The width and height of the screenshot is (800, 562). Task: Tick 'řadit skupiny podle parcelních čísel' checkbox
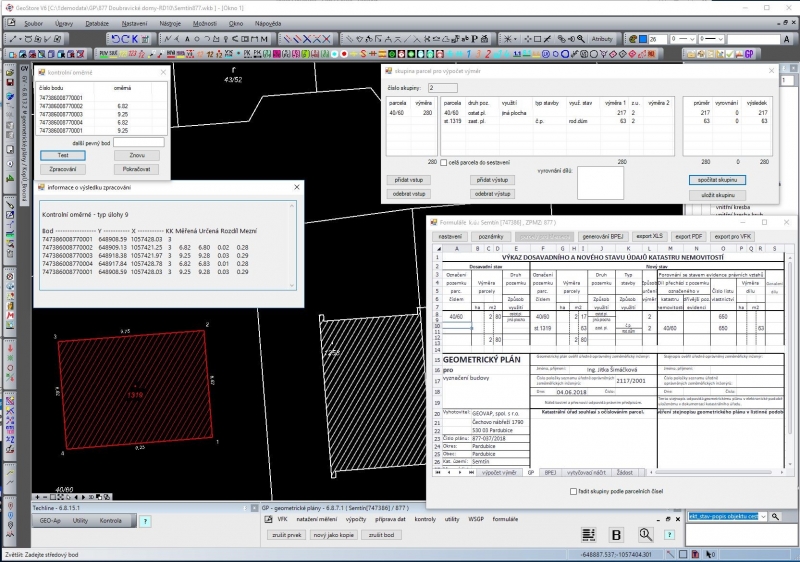click(x=573, y=492)
